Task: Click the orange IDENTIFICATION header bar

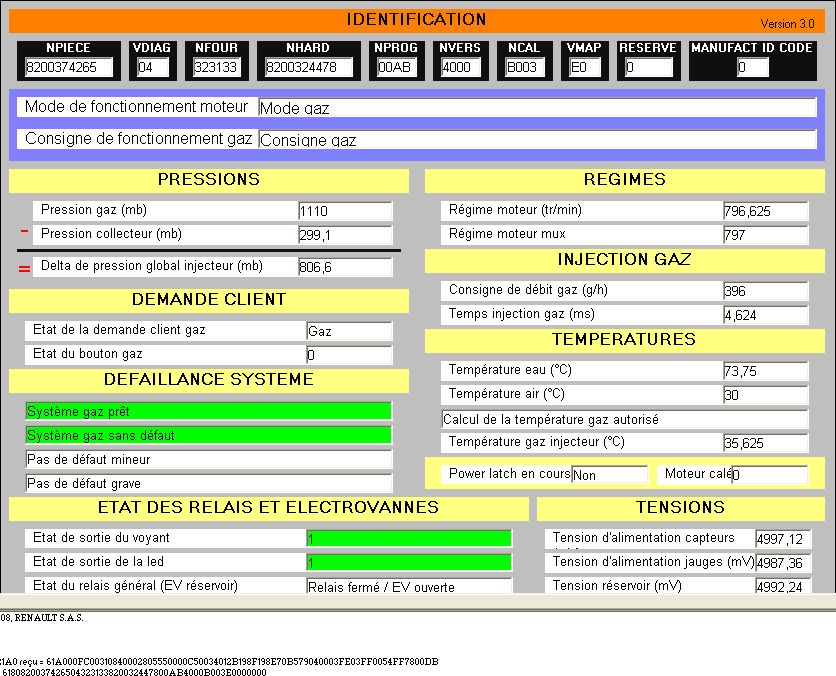Action: pyautogui.click(x=417, y=20)
